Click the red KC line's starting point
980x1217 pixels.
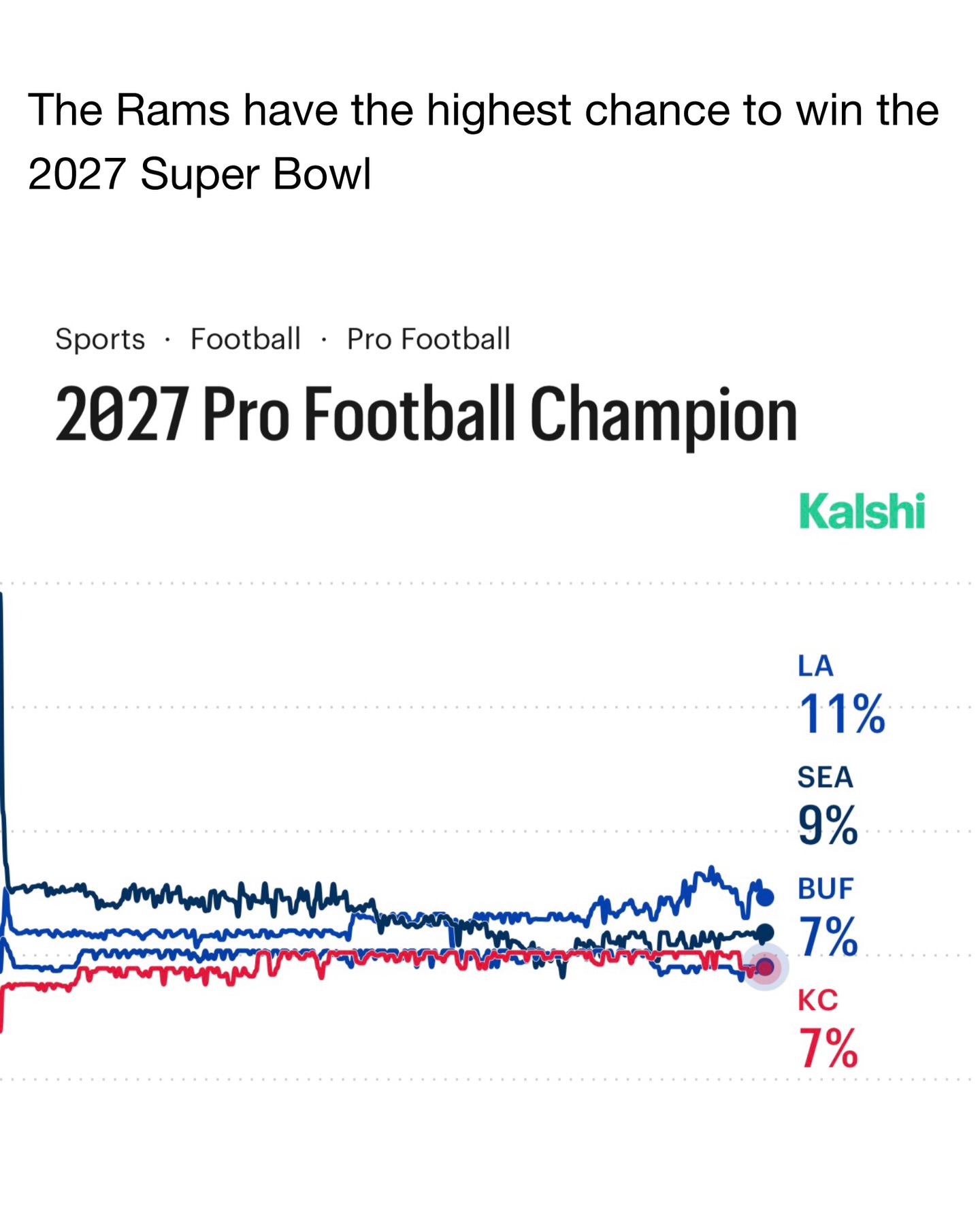[2, 1007]
